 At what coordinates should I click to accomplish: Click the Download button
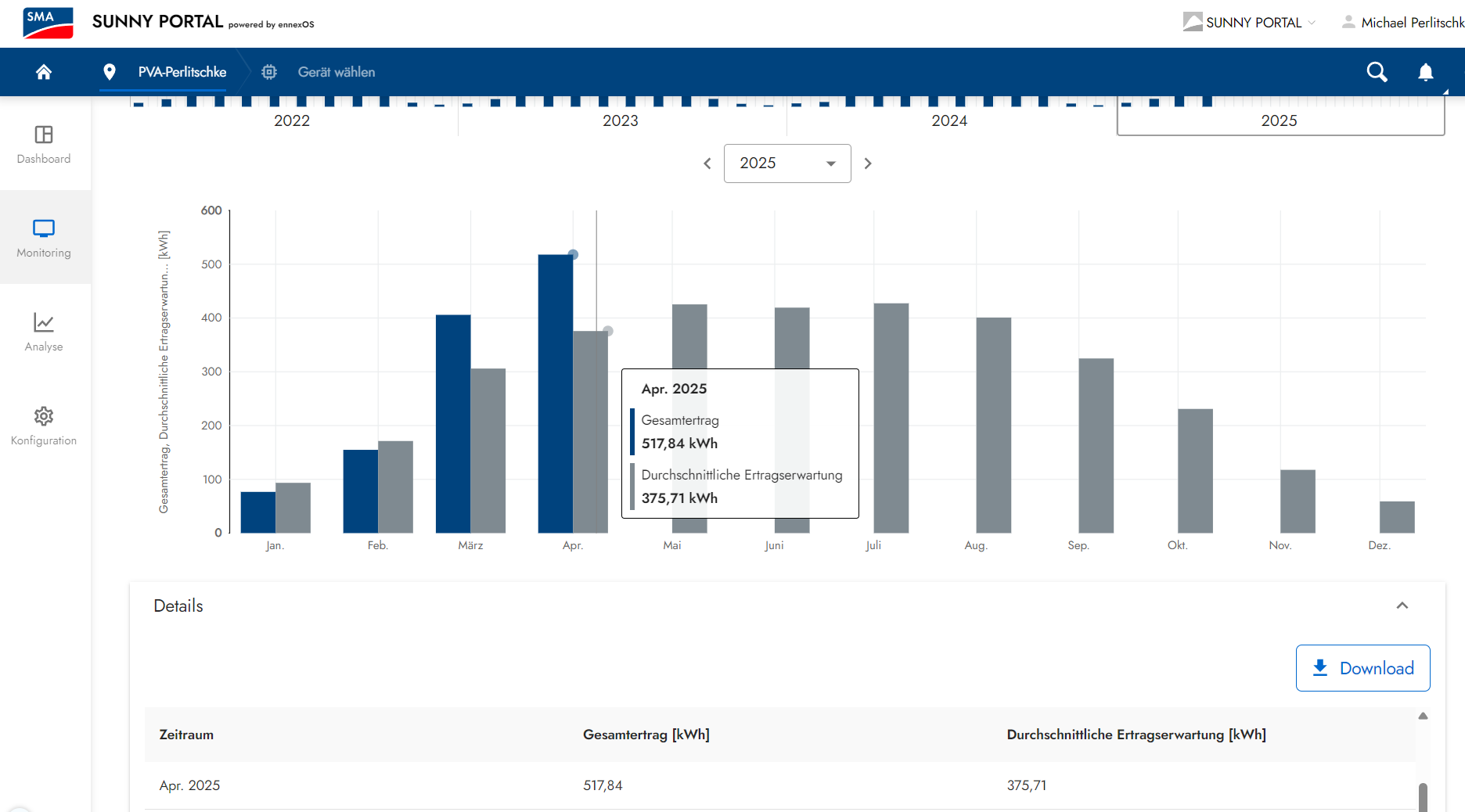tap(1362, 668)
